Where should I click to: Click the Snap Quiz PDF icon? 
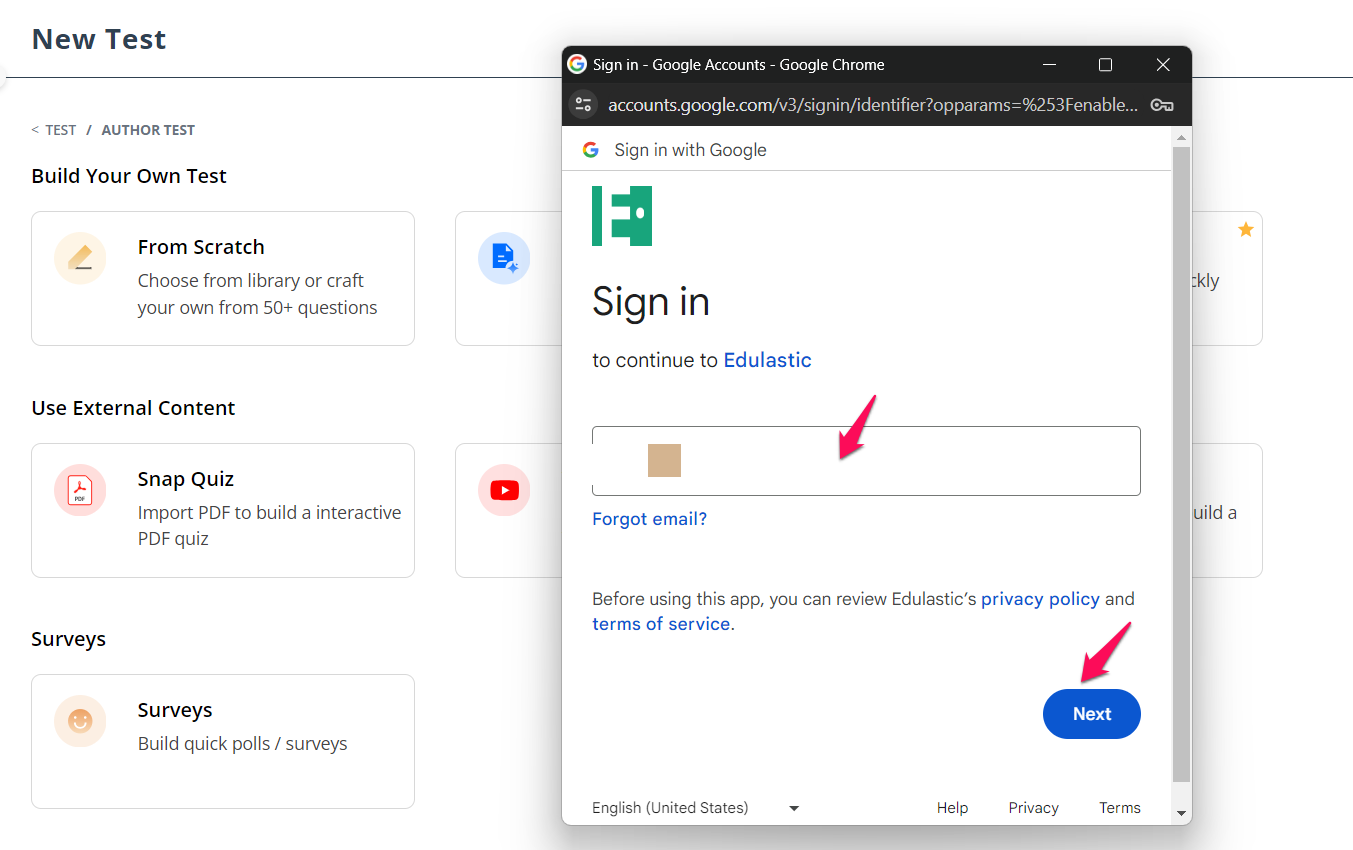[x=80, y=490]
